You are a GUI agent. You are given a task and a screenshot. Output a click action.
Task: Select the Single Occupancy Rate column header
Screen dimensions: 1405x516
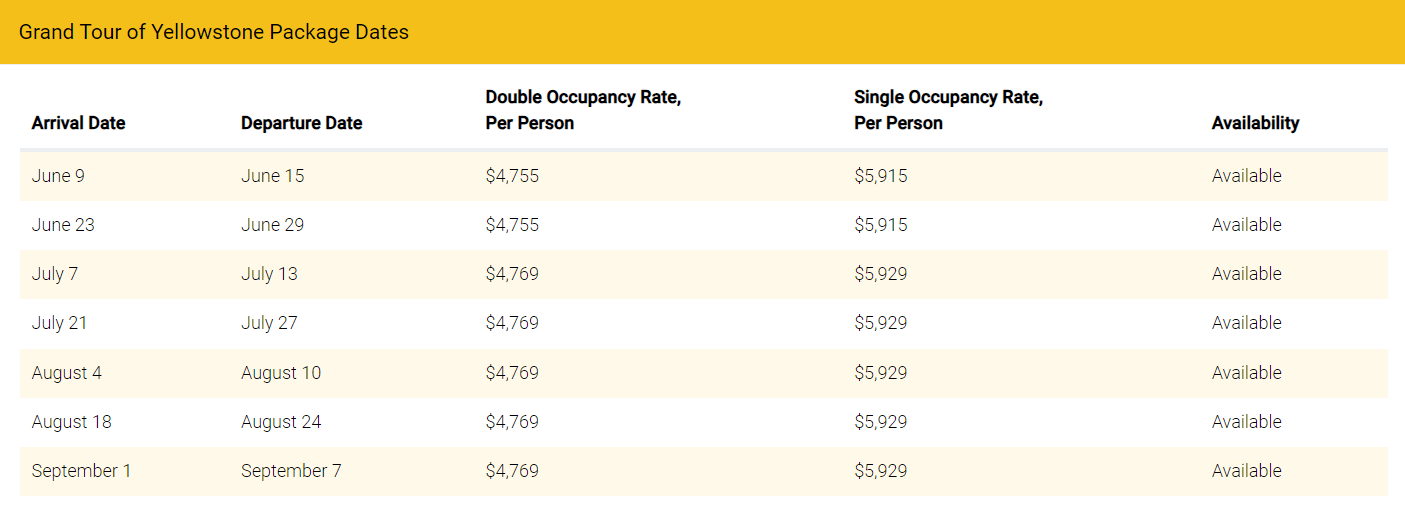[948, 110]
